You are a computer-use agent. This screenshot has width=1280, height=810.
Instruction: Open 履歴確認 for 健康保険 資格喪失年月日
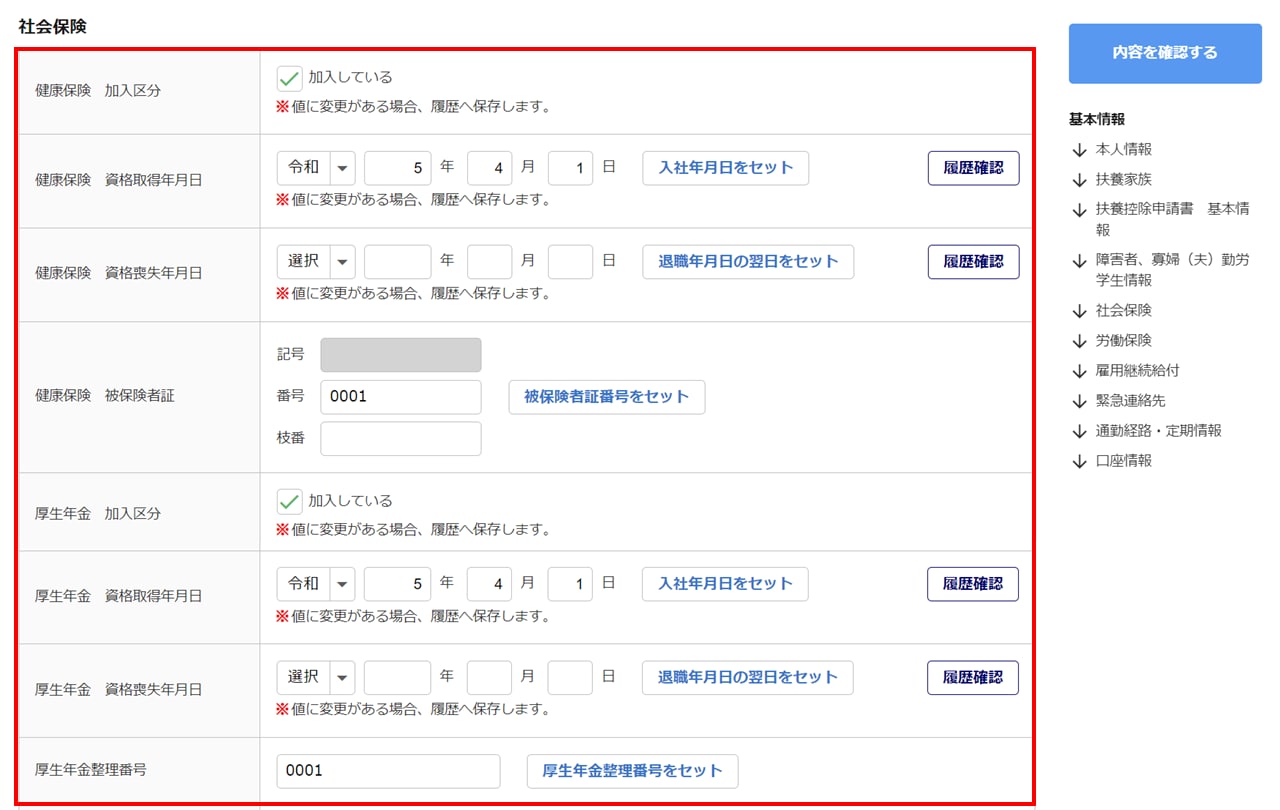coord(973,262)
